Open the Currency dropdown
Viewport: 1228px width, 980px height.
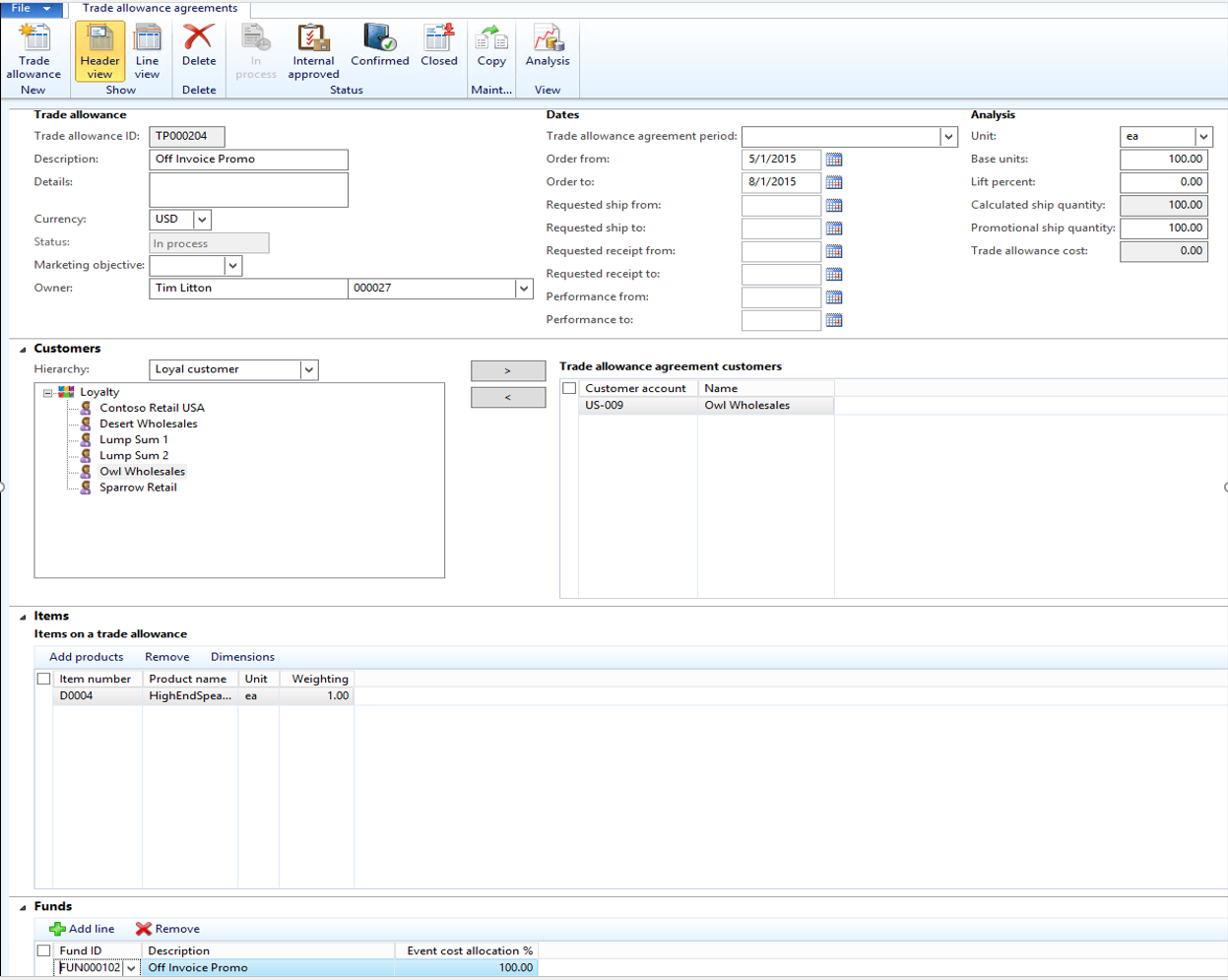(x=202, y=220)
